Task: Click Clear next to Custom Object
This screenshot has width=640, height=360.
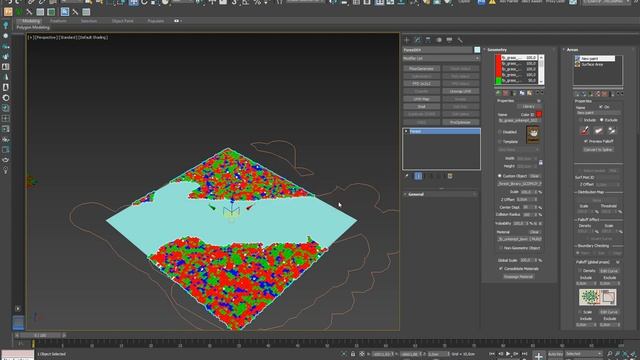Action: click(535, 176)
